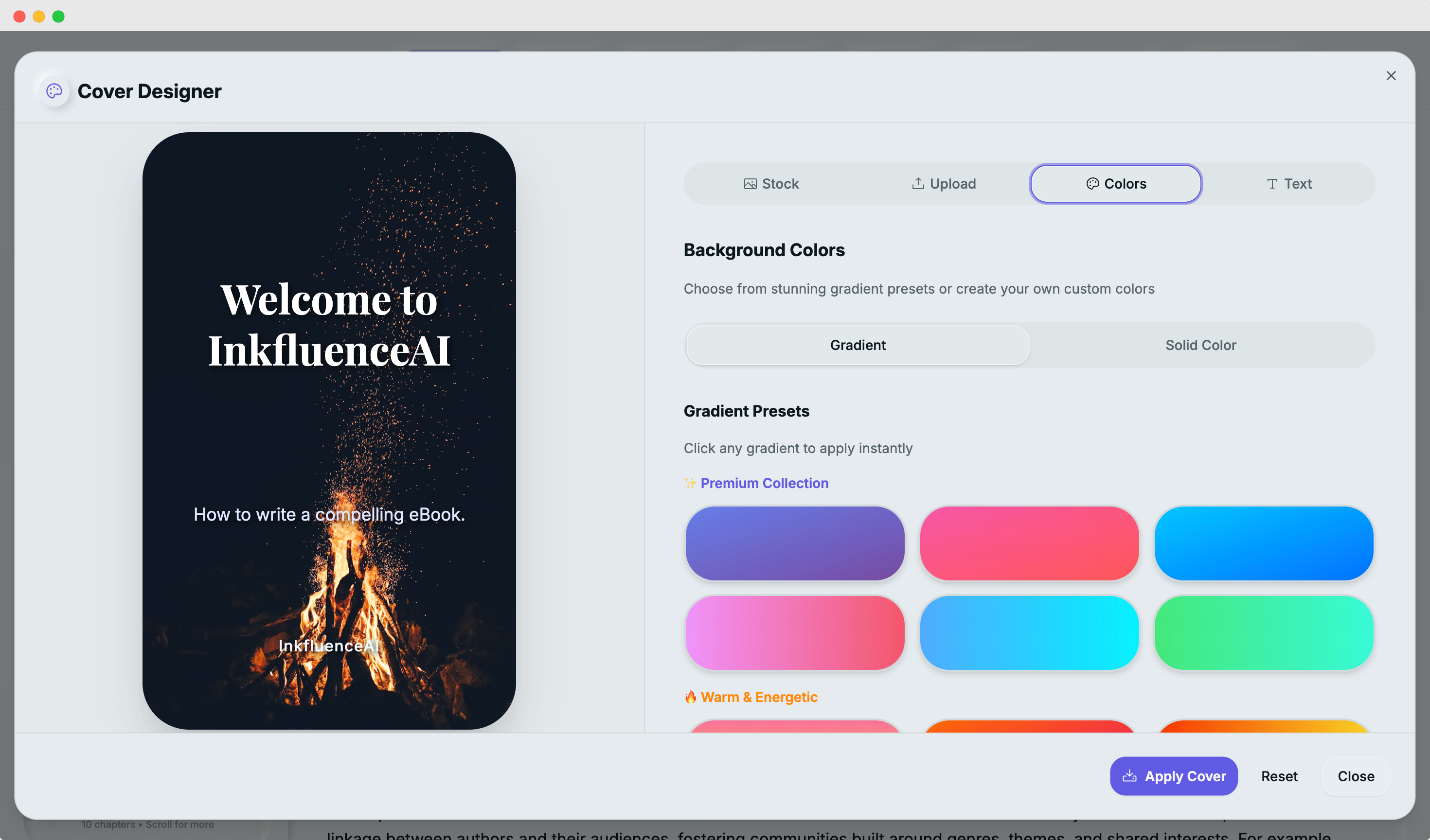Choose the green-teal gradient preset

(x=1264, y=633)
